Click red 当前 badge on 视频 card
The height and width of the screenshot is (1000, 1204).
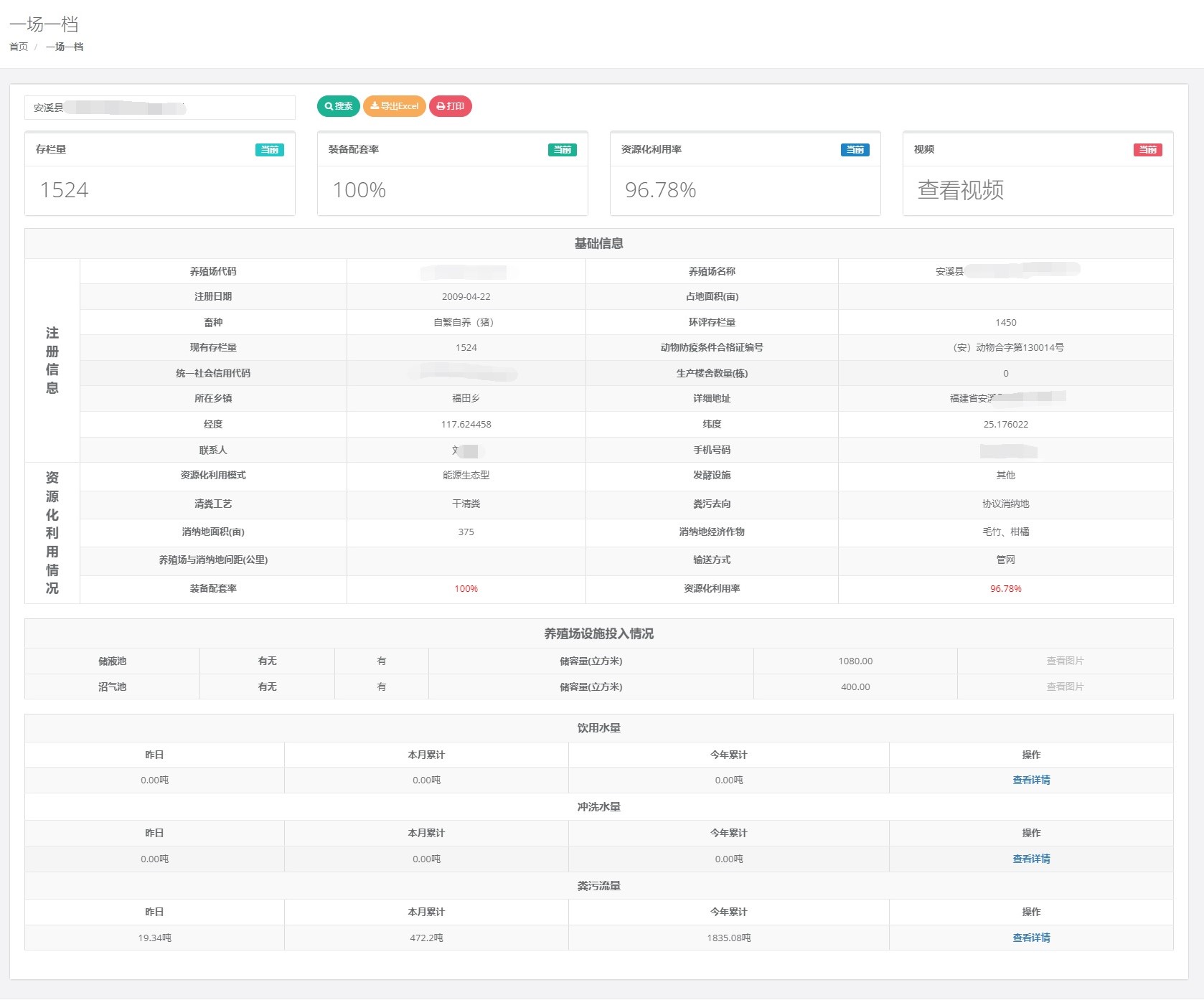point(1147,150)
